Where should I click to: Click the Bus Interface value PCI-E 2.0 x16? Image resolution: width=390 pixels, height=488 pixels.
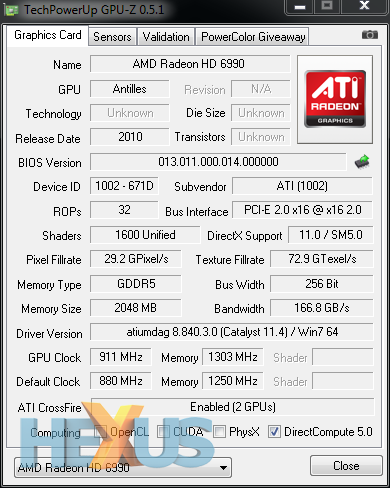click(x=302, y=210)
